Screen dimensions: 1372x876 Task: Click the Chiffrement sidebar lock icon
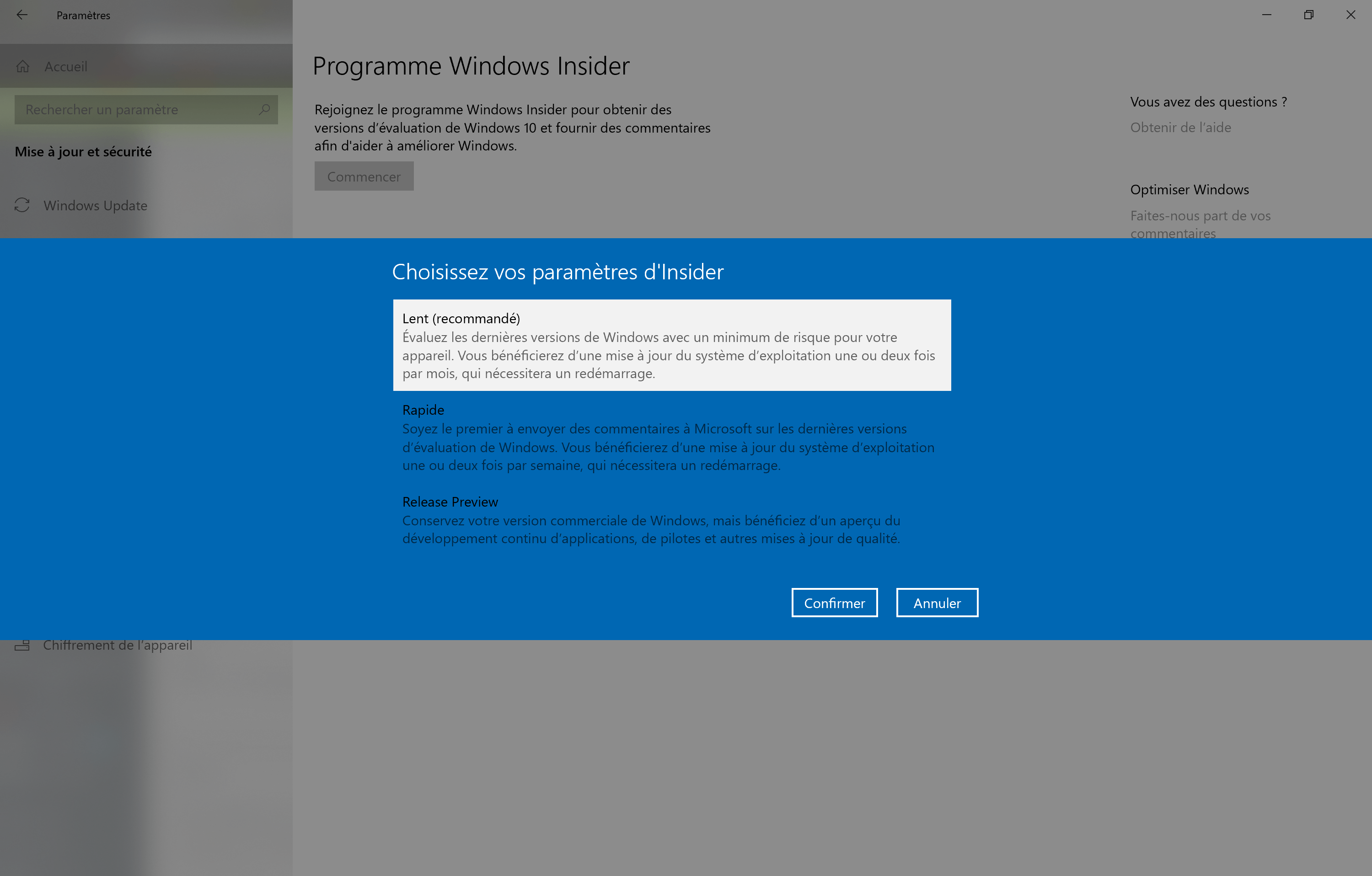click(x=22, y=645)
